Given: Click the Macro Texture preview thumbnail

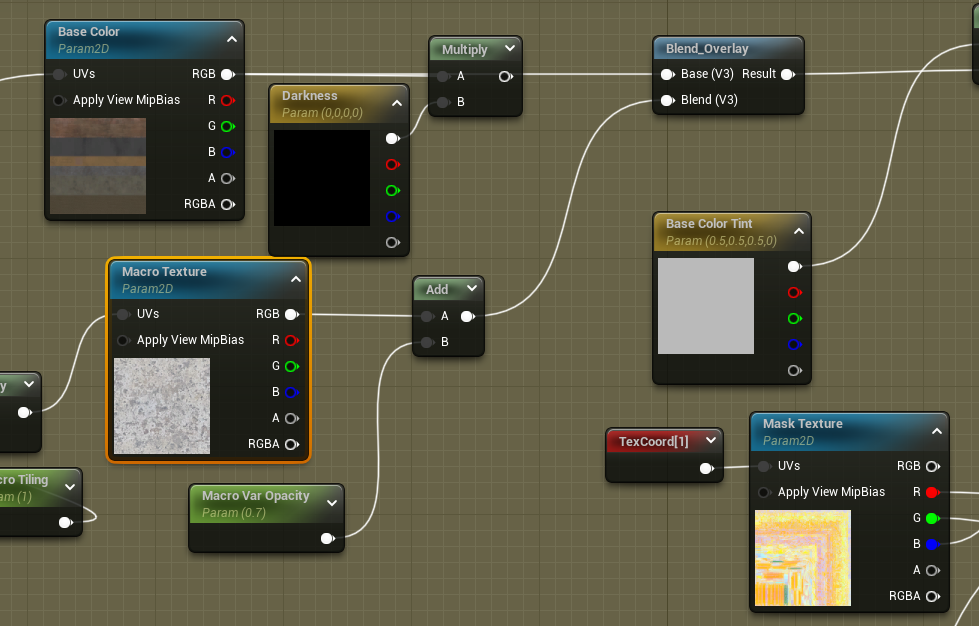Looking at the screenshot, I should tap(162, 406).
